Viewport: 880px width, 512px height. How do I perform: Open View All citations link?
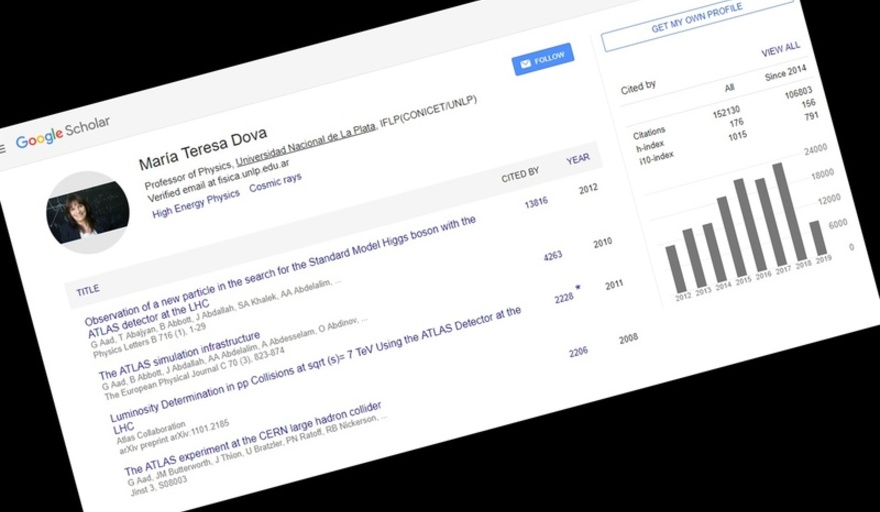tap(780, 49)
